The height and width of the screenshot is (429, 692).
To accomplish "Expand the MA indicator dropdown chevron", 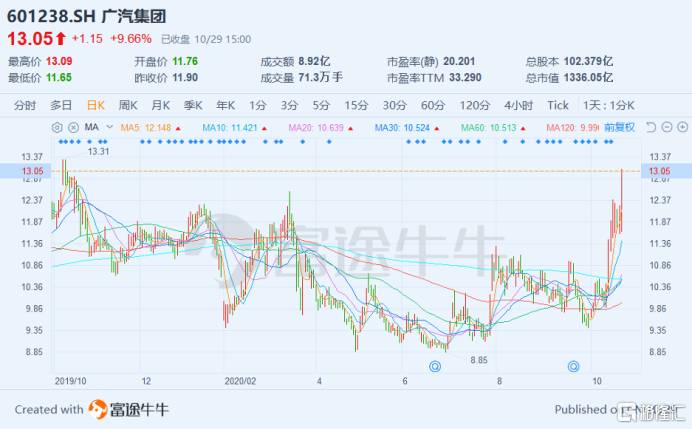I will click(110, 127).
